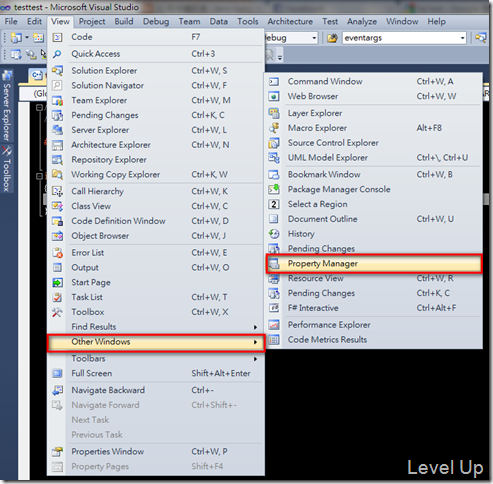Click the UML Model Explorer icon
The height and width of the screenshot is (484, 493).
click(274, 158)
